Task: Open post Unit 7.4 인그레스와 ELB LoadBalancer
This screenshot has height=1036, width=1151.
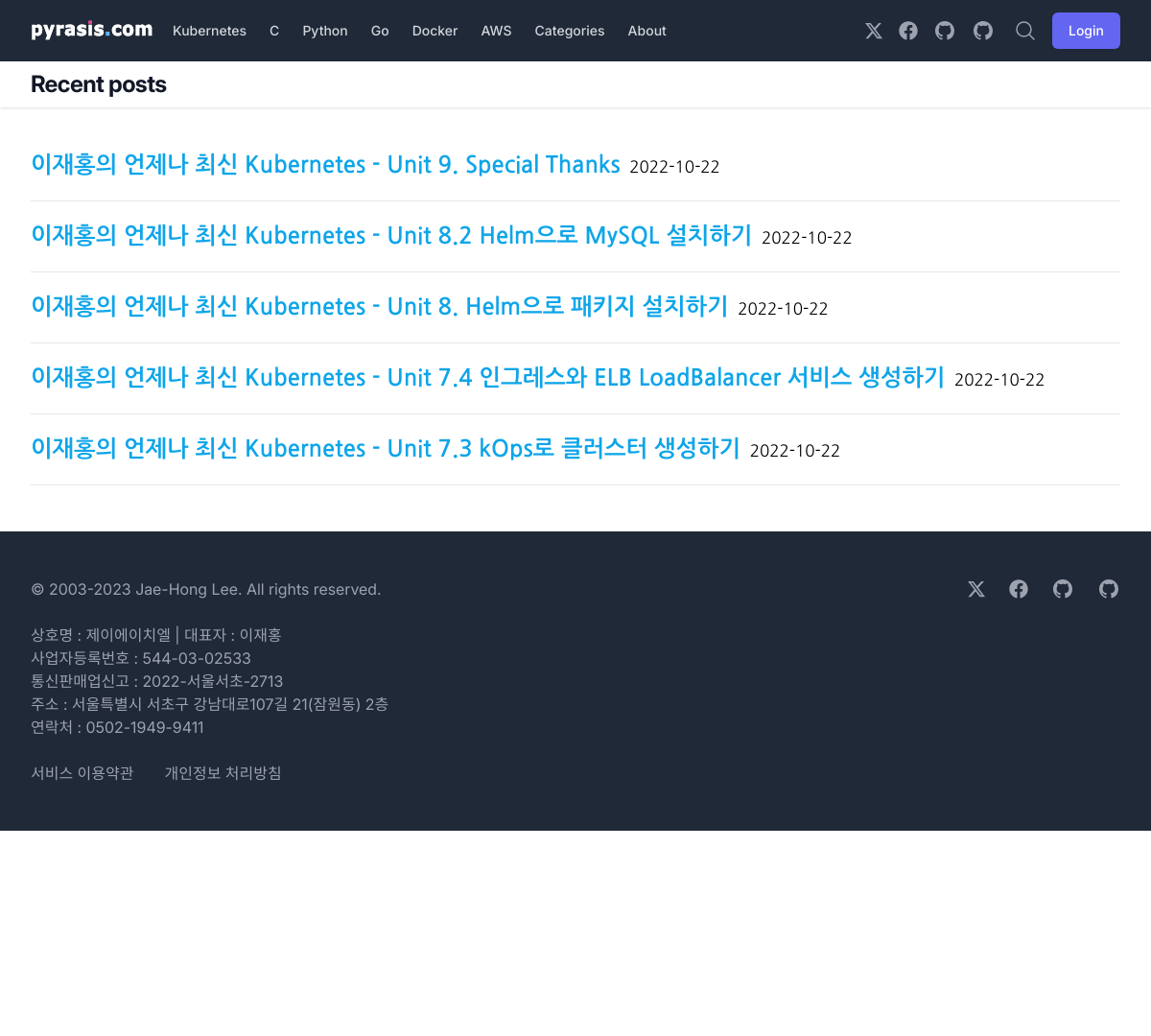Action: tap(487, 378)
